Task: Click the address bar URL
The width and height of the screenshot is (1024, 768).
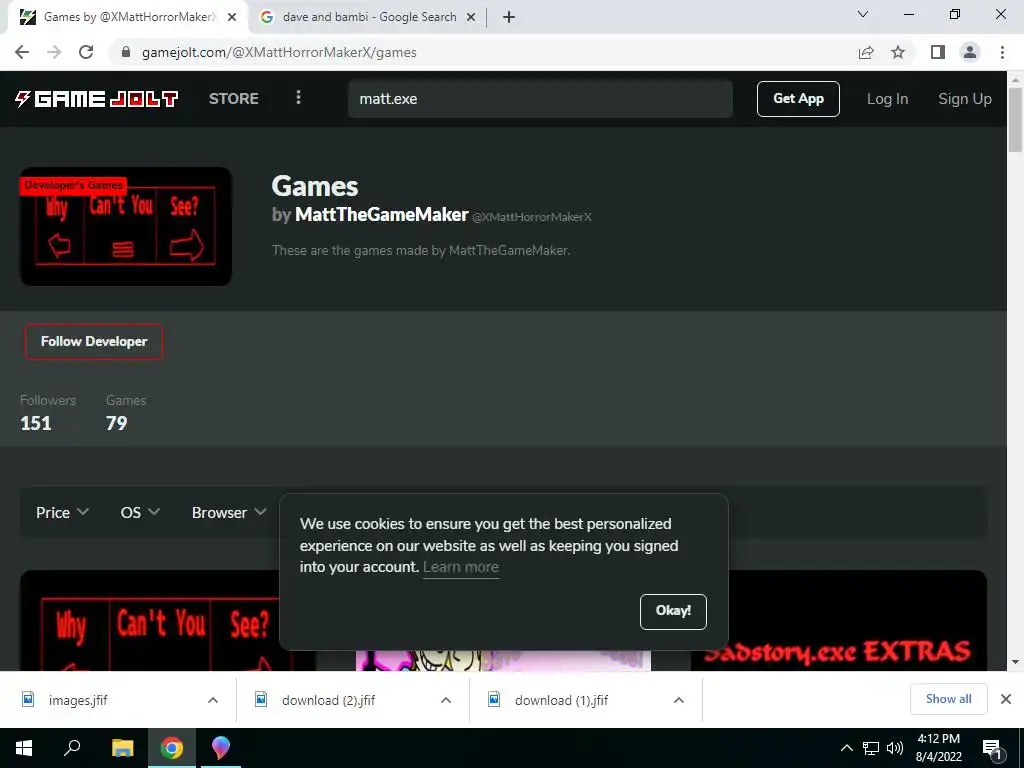Action: (x=279, y=52)
